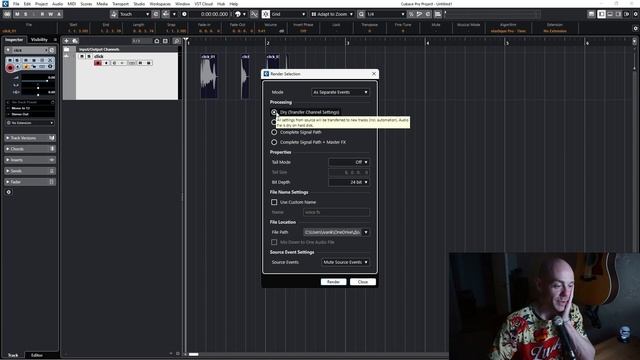Switch to the Editor tab at bottom
640x360 pixels.
pos(37,355)
